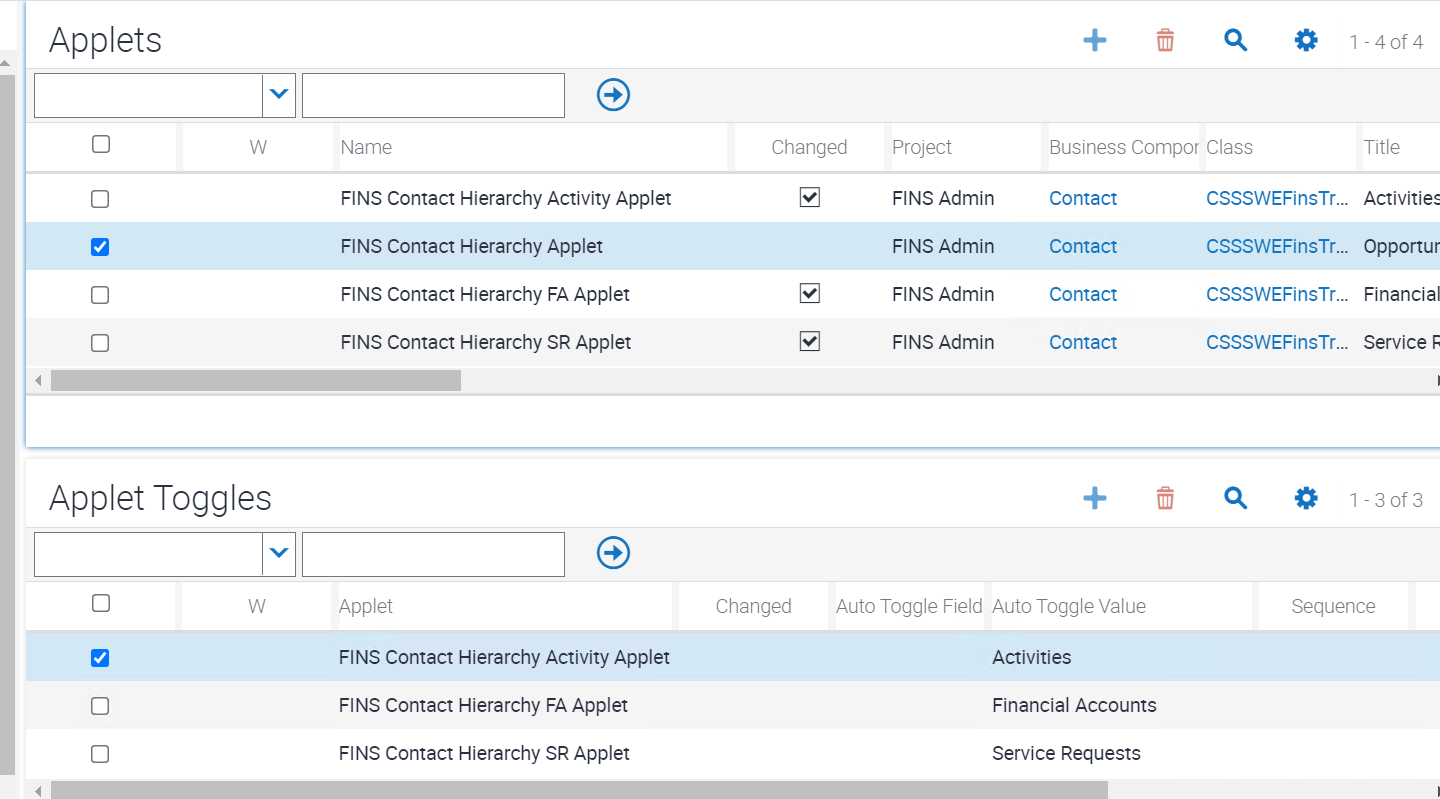Check the FINS Contact Hierarchy FA Applet checkbox

coord(100,294)
